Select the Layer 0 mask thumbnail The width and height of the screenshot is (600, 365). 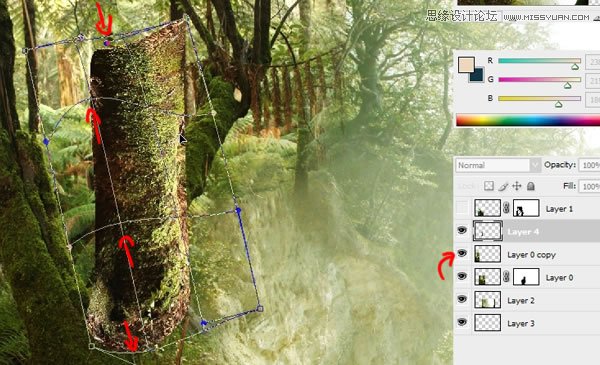click(x=526, y=277)
